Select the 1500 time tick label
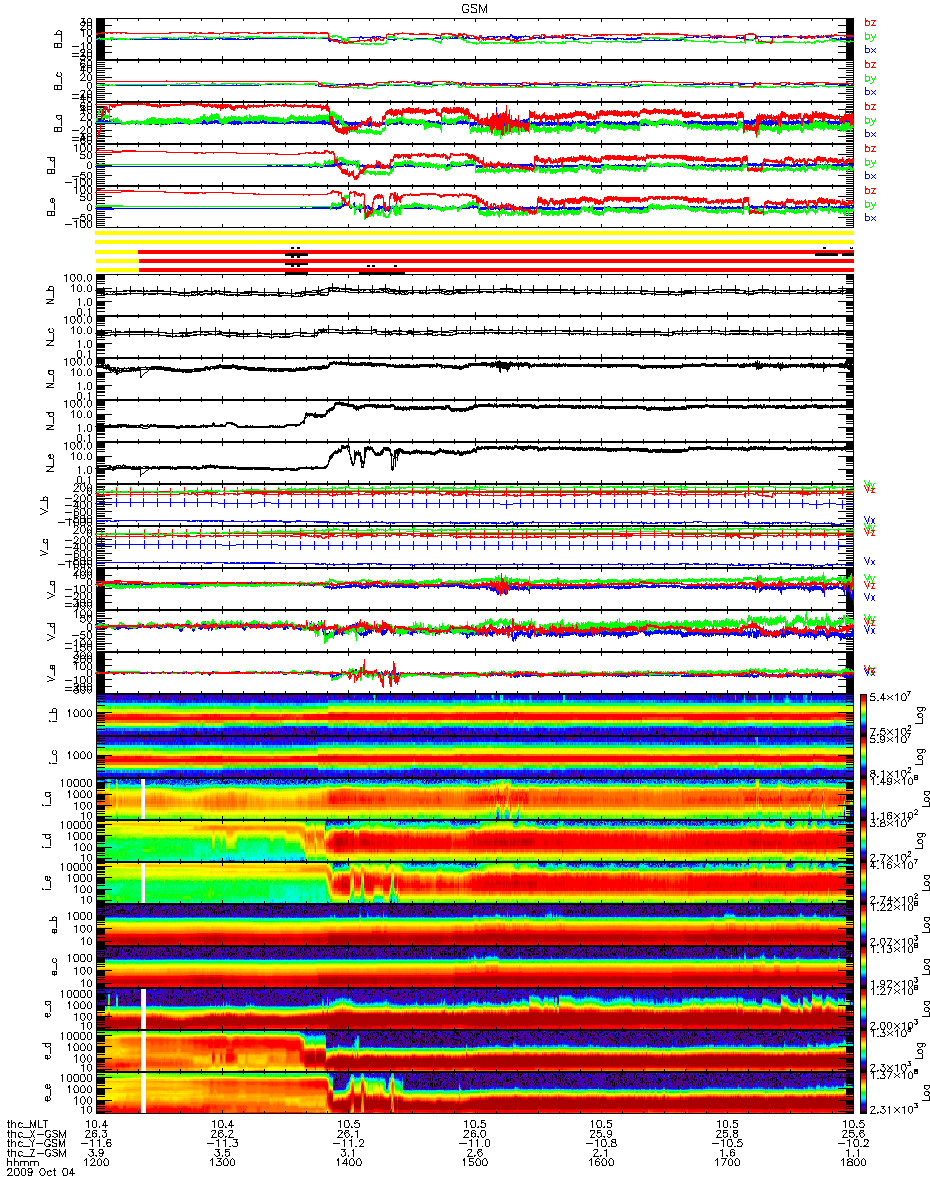The image size is (930, 1200). pyautogui.click(x=474, y=1161)
